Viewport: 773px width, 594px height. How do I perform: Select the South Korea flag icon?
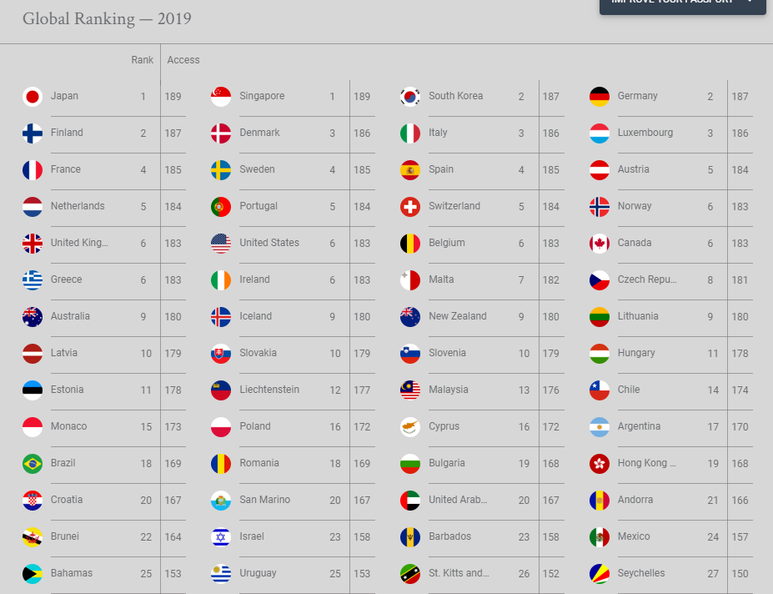[410, 97]
